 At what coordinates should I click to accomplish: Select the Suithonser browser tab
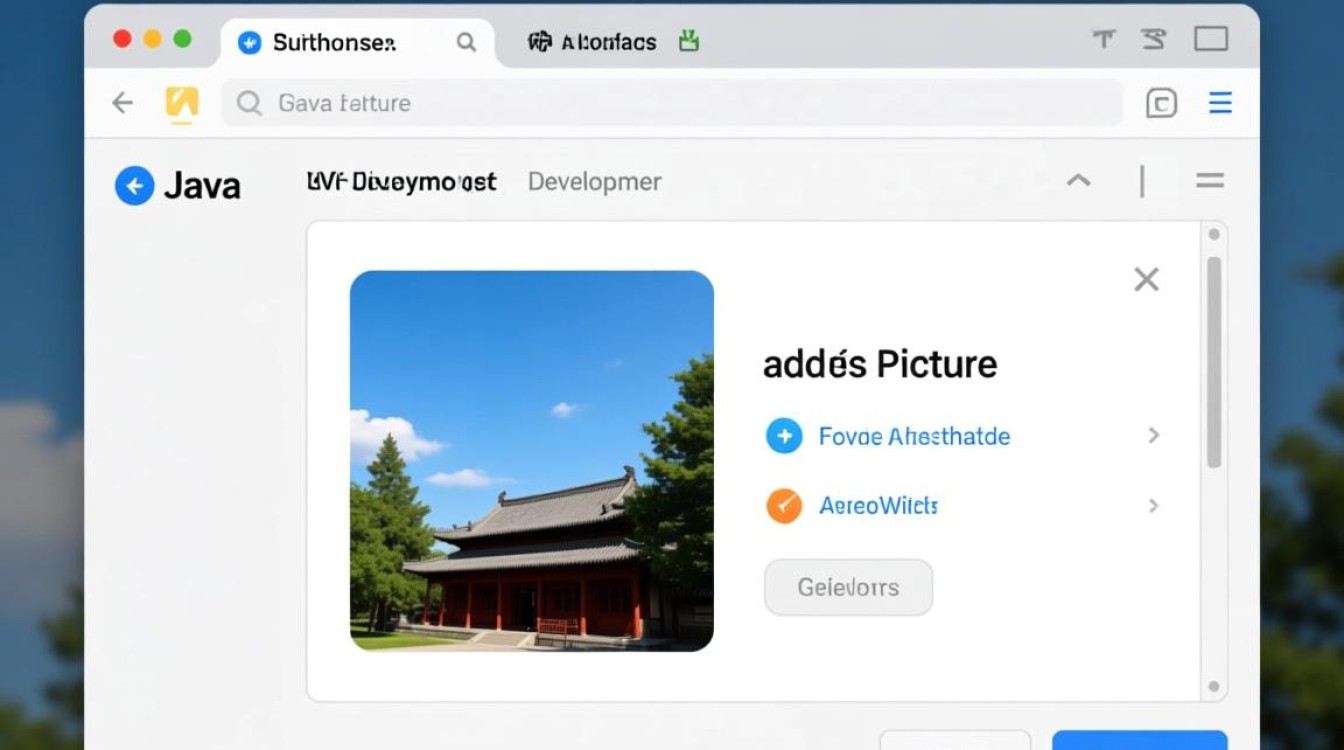(330, 42)
